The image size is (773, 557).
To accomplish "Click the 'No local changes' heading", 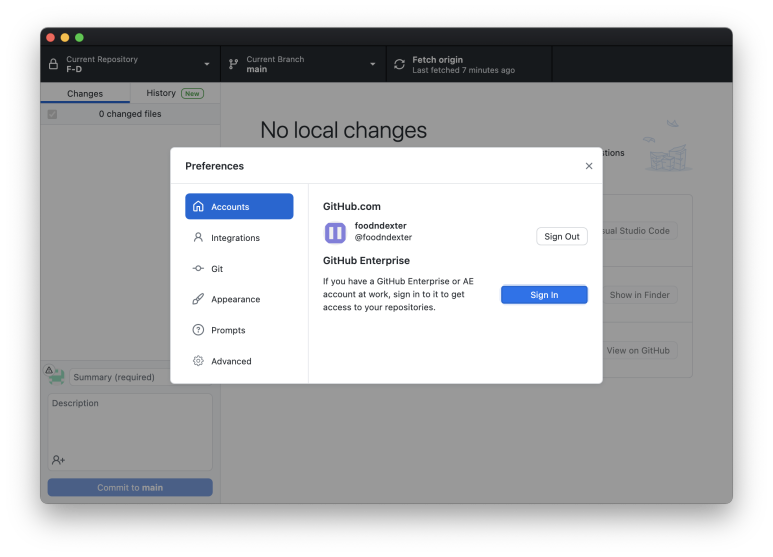I will coord(344,130).
